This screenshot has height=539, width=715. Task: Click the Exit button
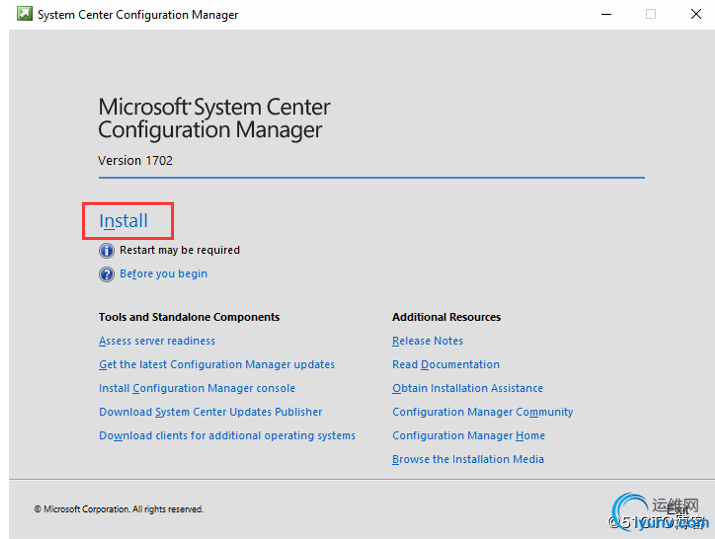(676, 509)
